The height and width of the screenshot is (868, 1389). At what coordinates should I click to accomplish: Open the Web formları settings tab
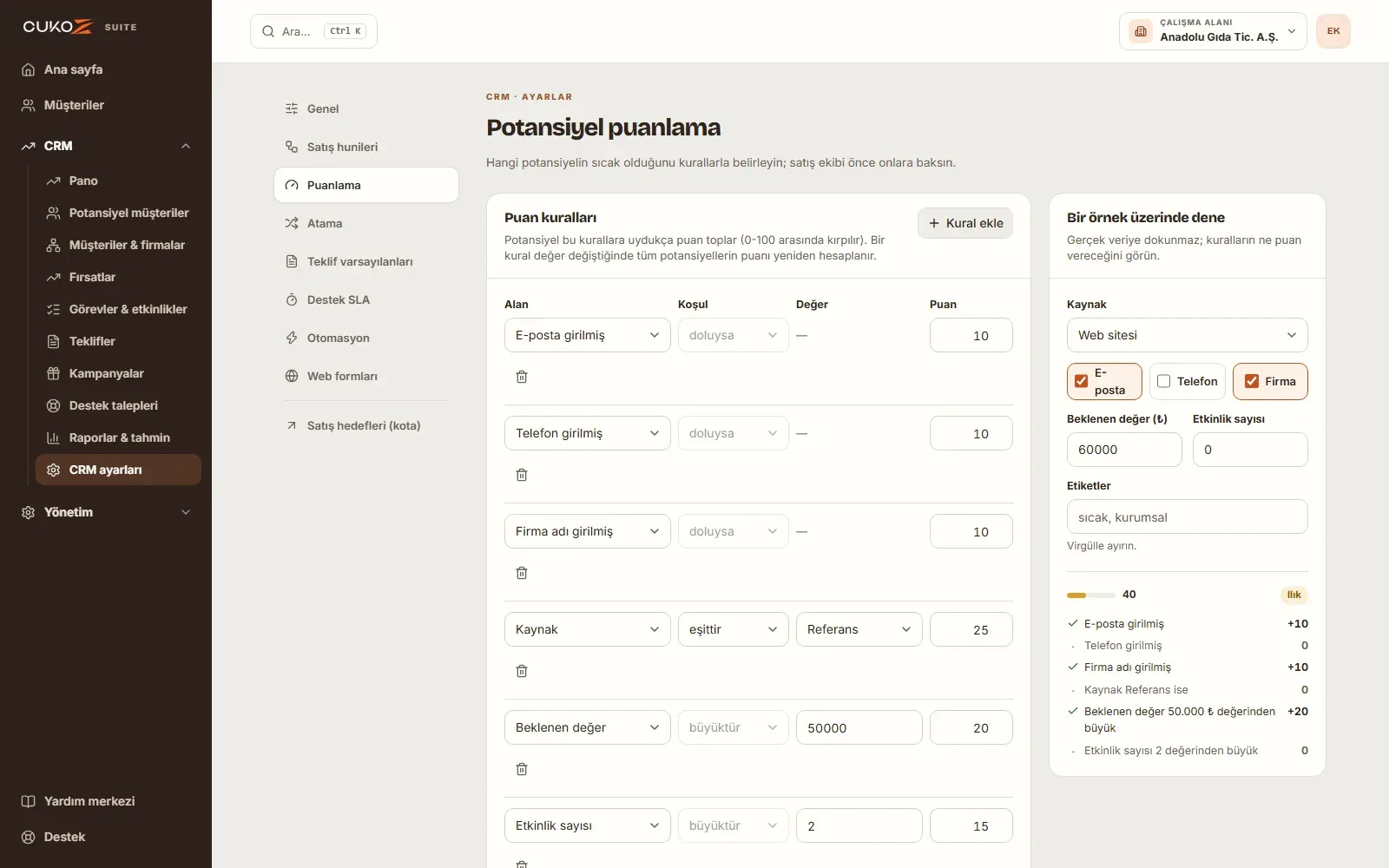click(x=366, y=376)
